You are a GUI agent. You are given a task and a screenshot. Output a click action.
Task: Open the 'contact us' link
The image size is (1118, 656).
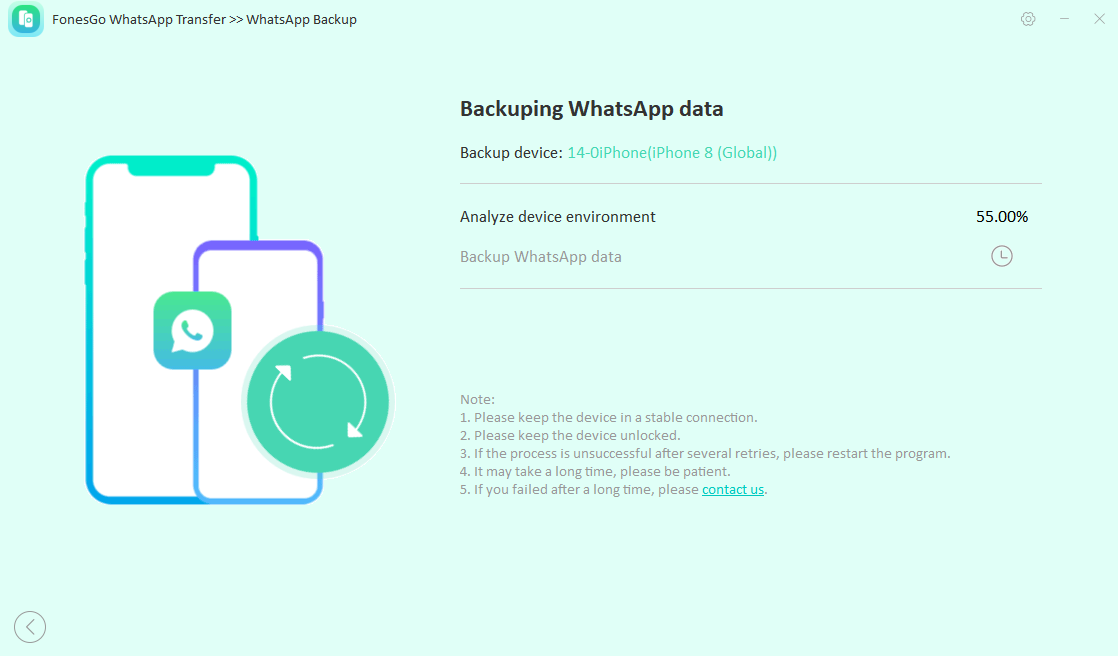point(732,490)
